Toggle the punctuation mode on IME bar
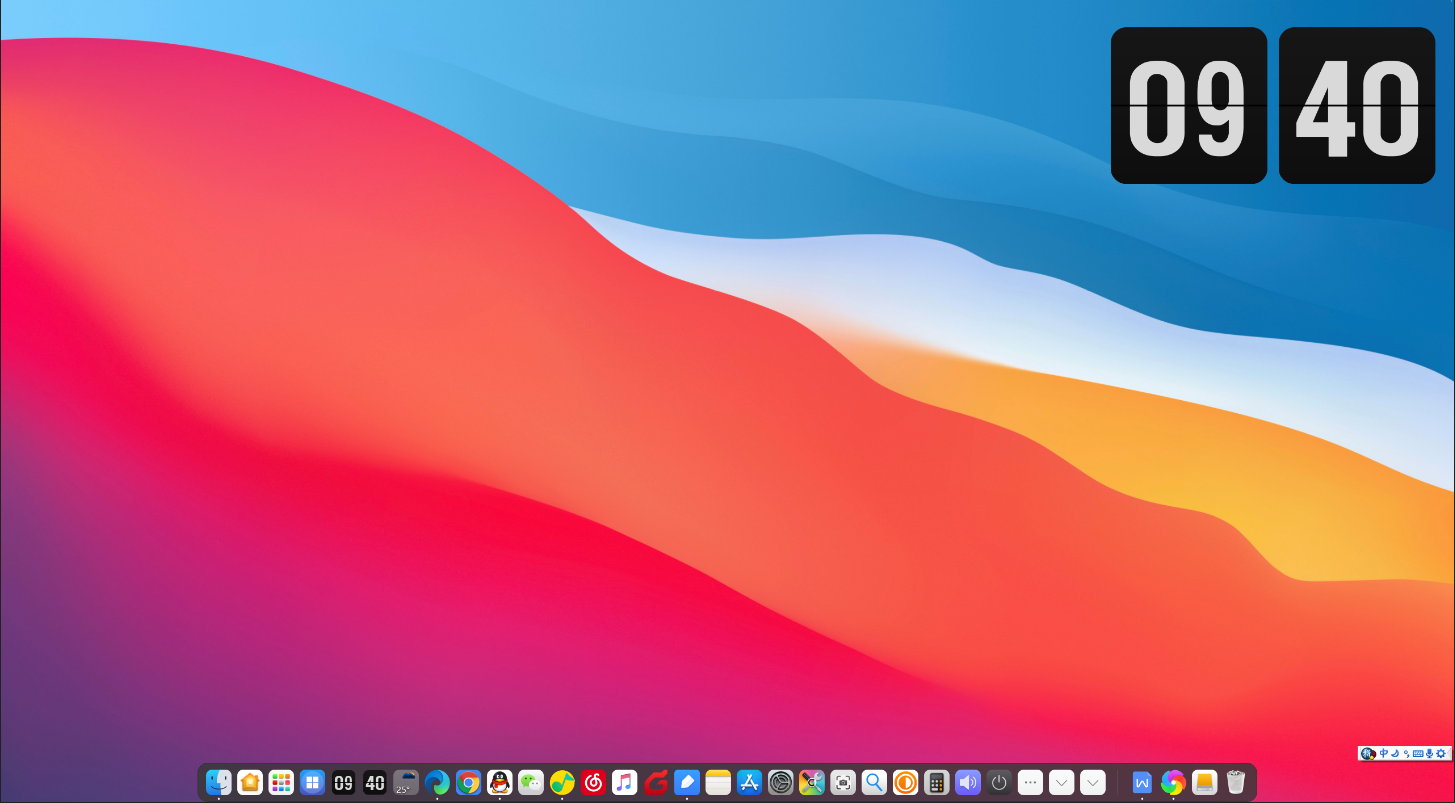The height and width of the screenshot is (803, 1455). coord(1407,753)
